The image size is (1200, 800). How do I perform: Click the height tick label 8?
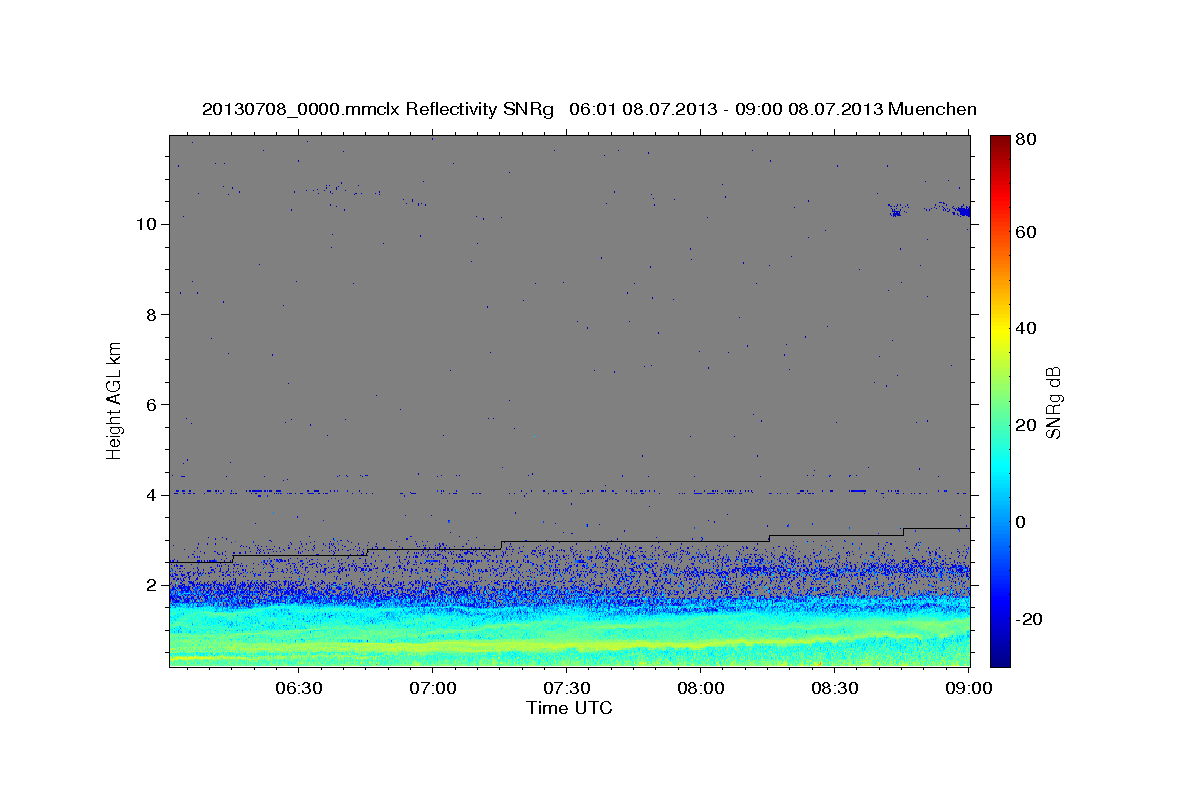pyautogui.click(x=153, y=314)
